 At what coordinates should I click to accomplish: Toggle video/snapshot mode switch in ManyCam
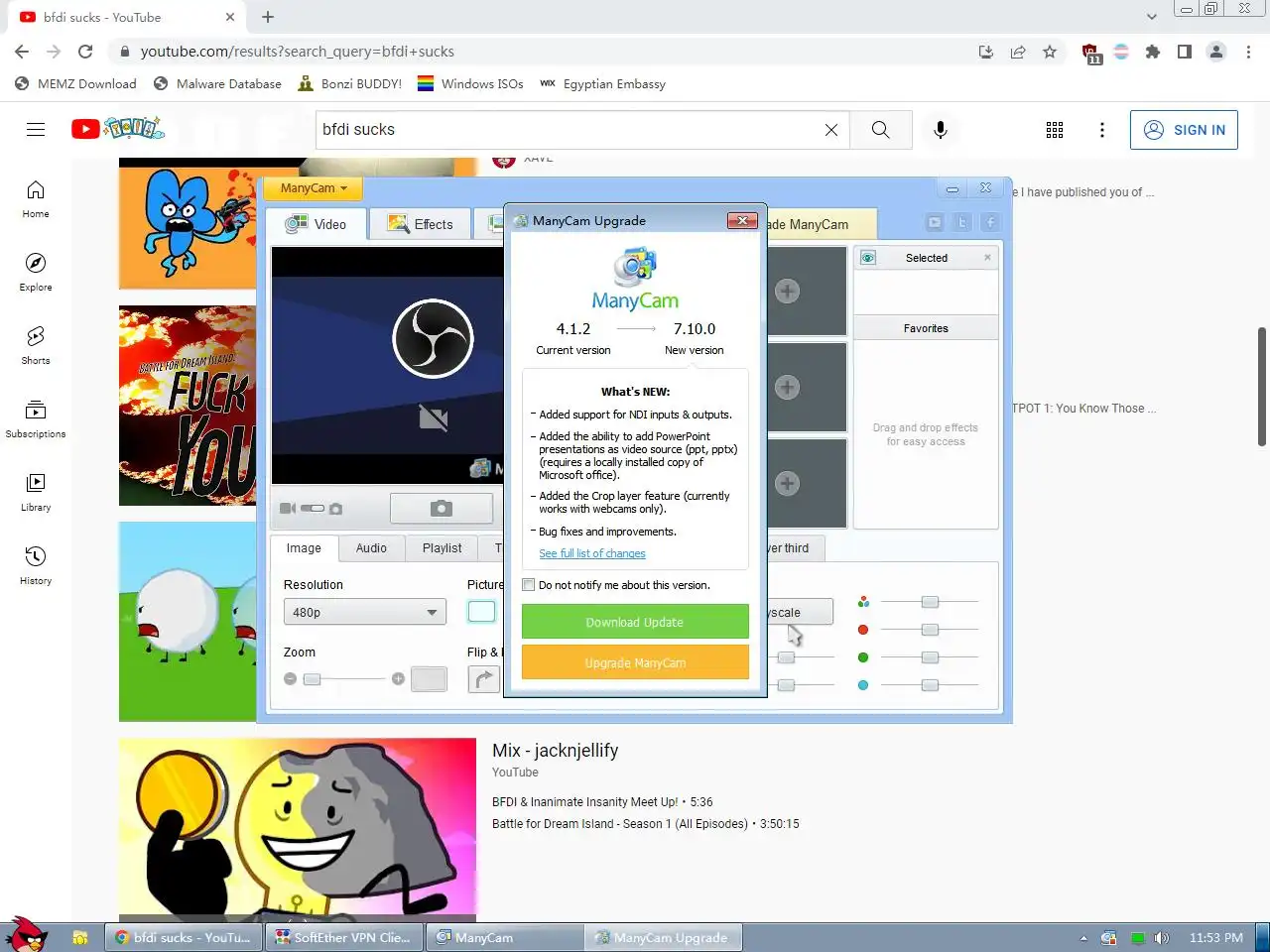click(313, 509)
